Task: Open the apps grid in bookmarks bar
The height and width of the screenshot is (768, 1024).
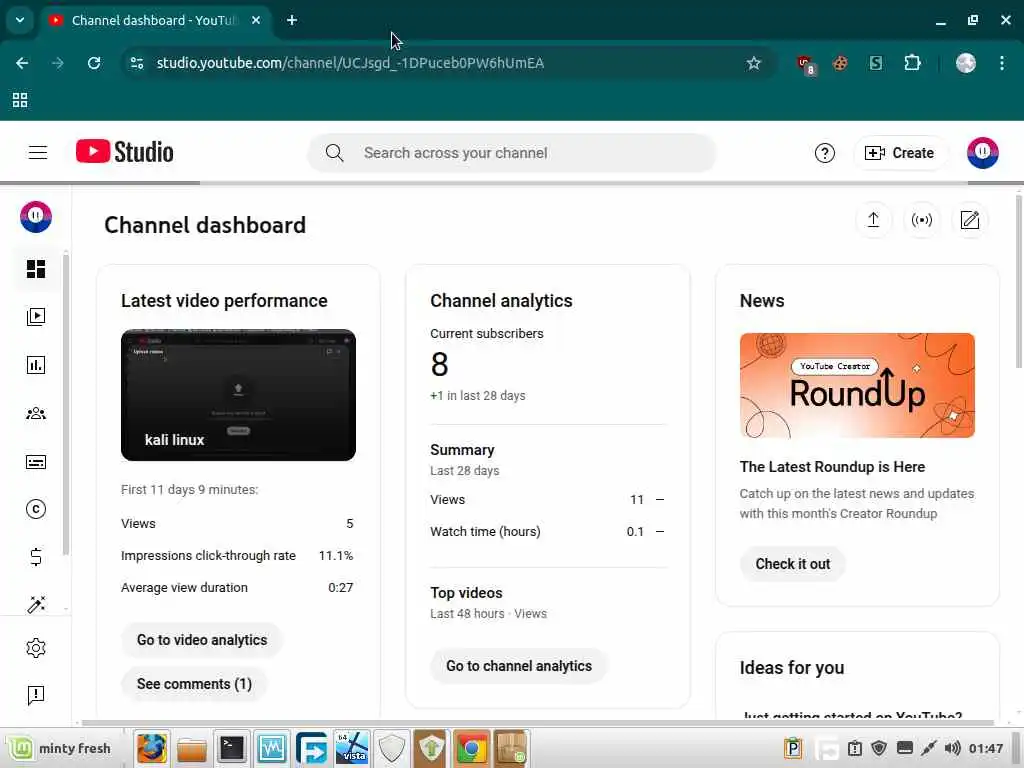Action: pyautogui.click(x=20, y=100)
